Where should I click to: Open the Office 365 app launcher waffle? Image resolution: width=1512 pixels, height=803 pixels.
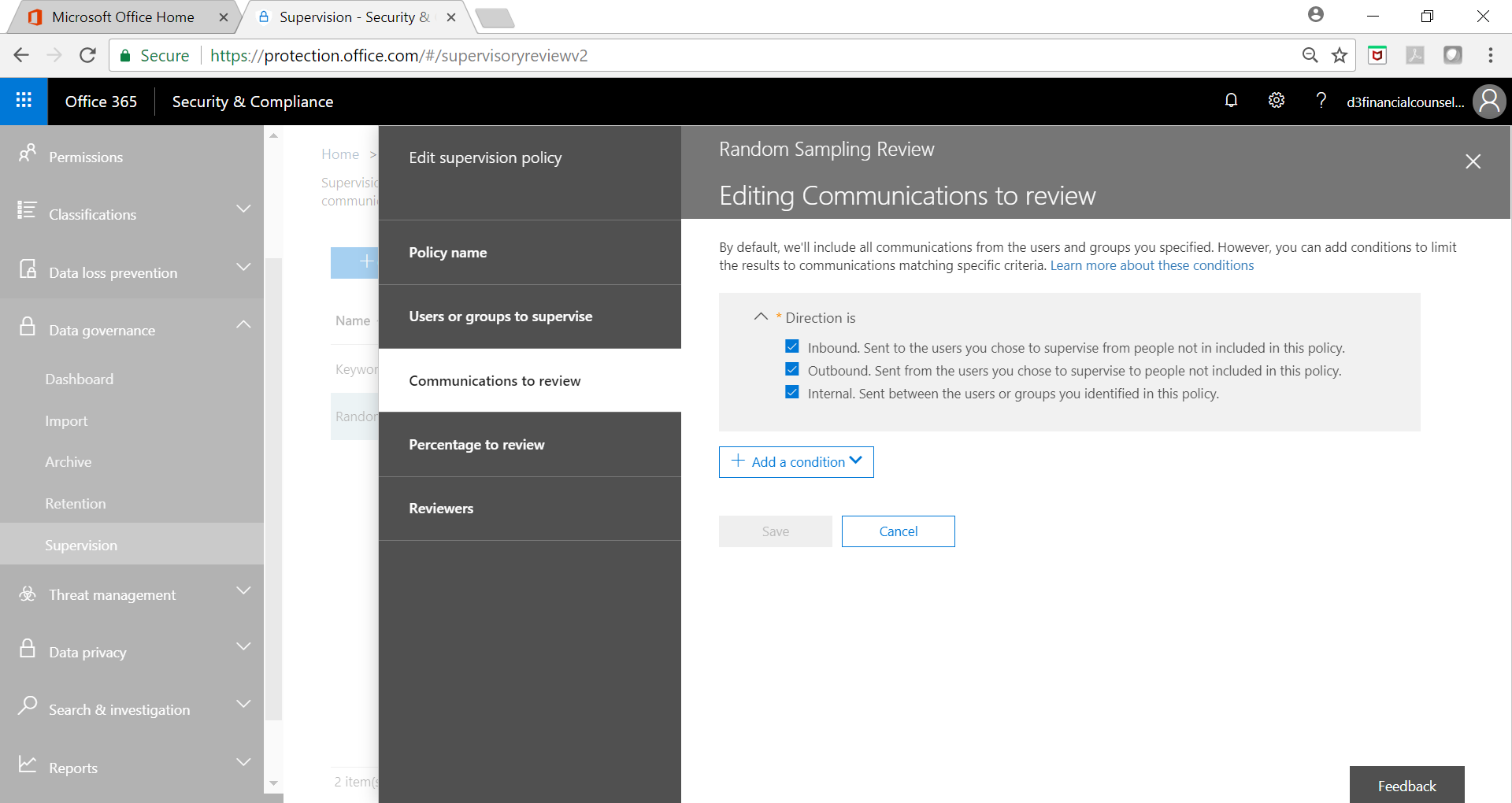coord(24,101)
